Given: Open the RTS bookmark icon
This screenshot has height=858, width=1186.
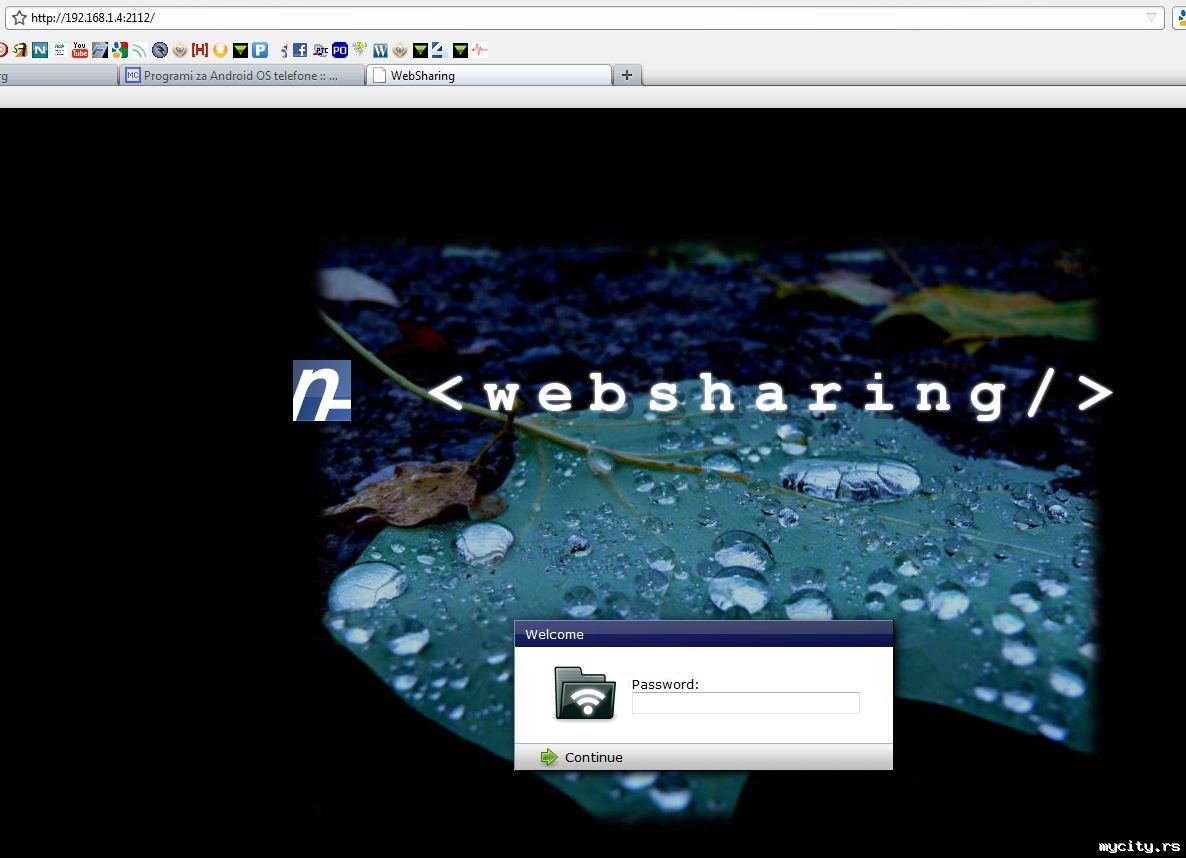Looking at the screenshot, I should click(321, 50).
